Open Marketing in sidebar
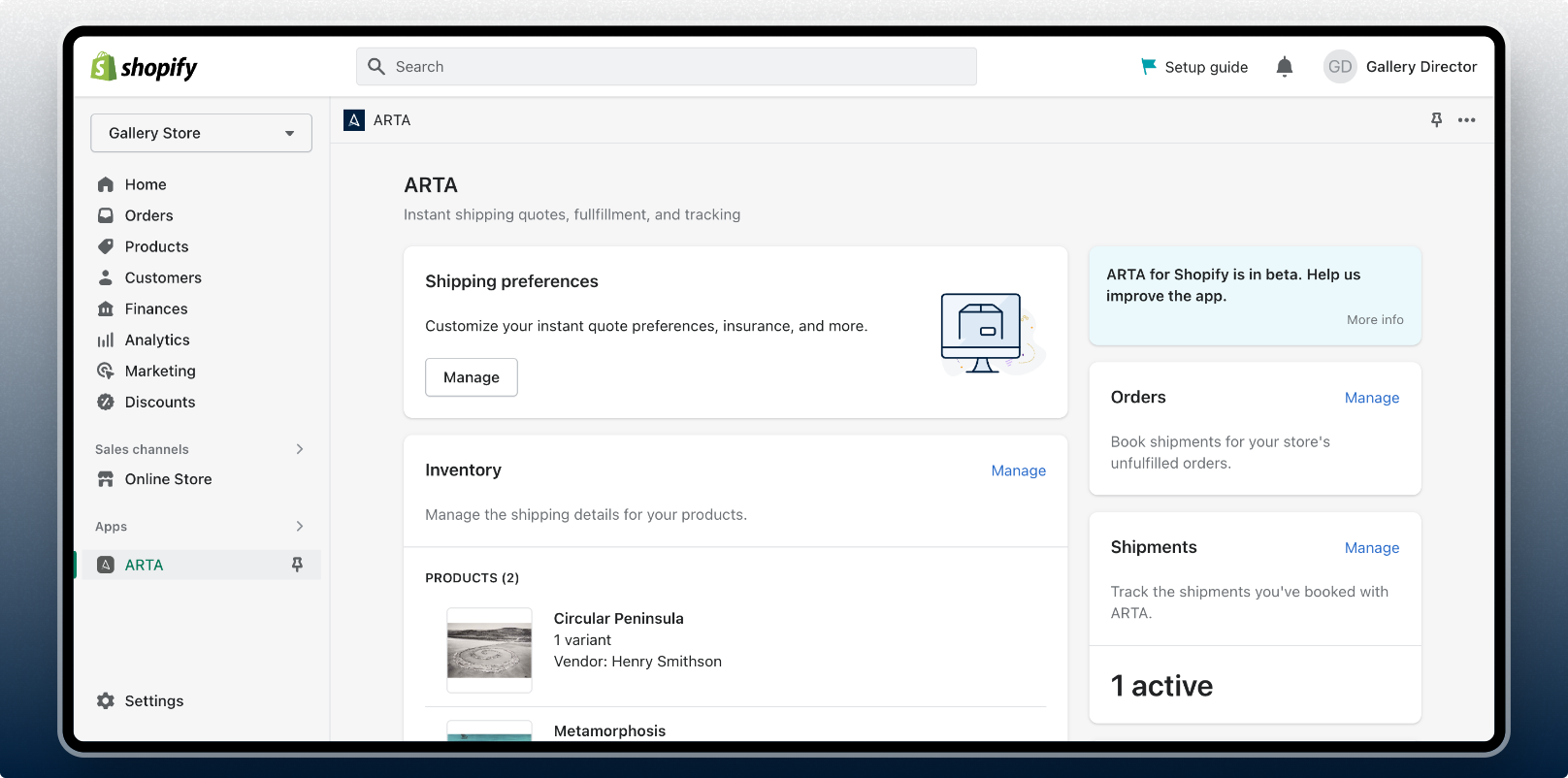This screenshot has height=778, width=1568. click(160, 371)
